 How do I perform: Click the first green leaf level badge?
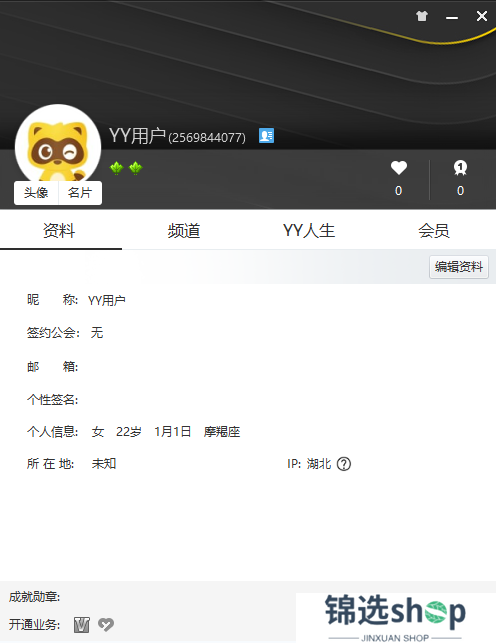click(117, 168)
